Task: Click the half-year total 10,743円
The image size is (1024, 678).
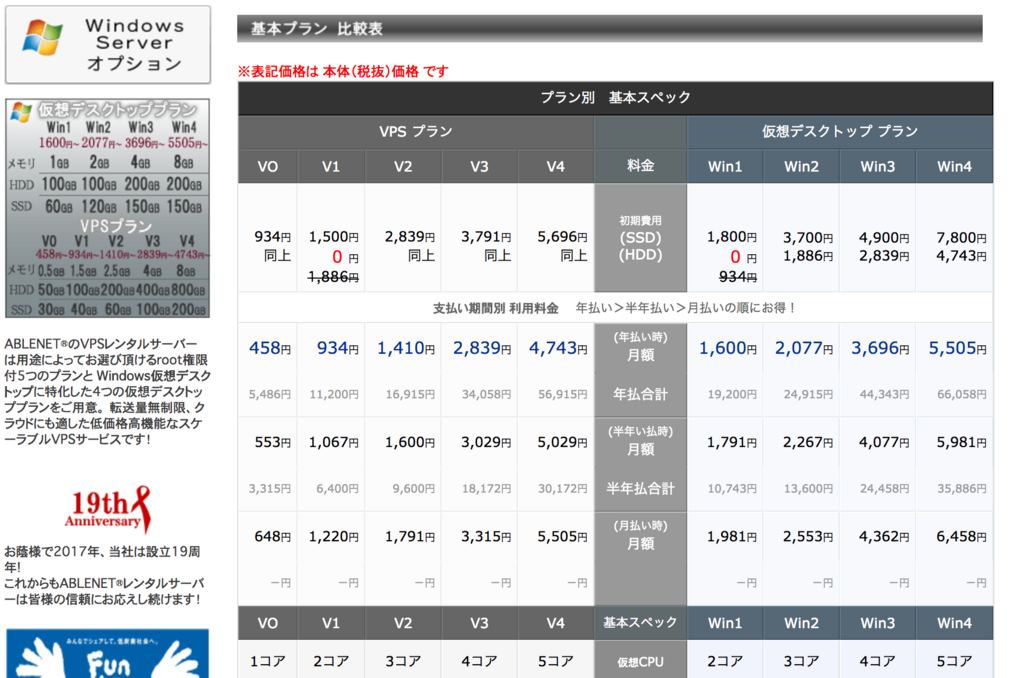Action: [x=733, y=489]
